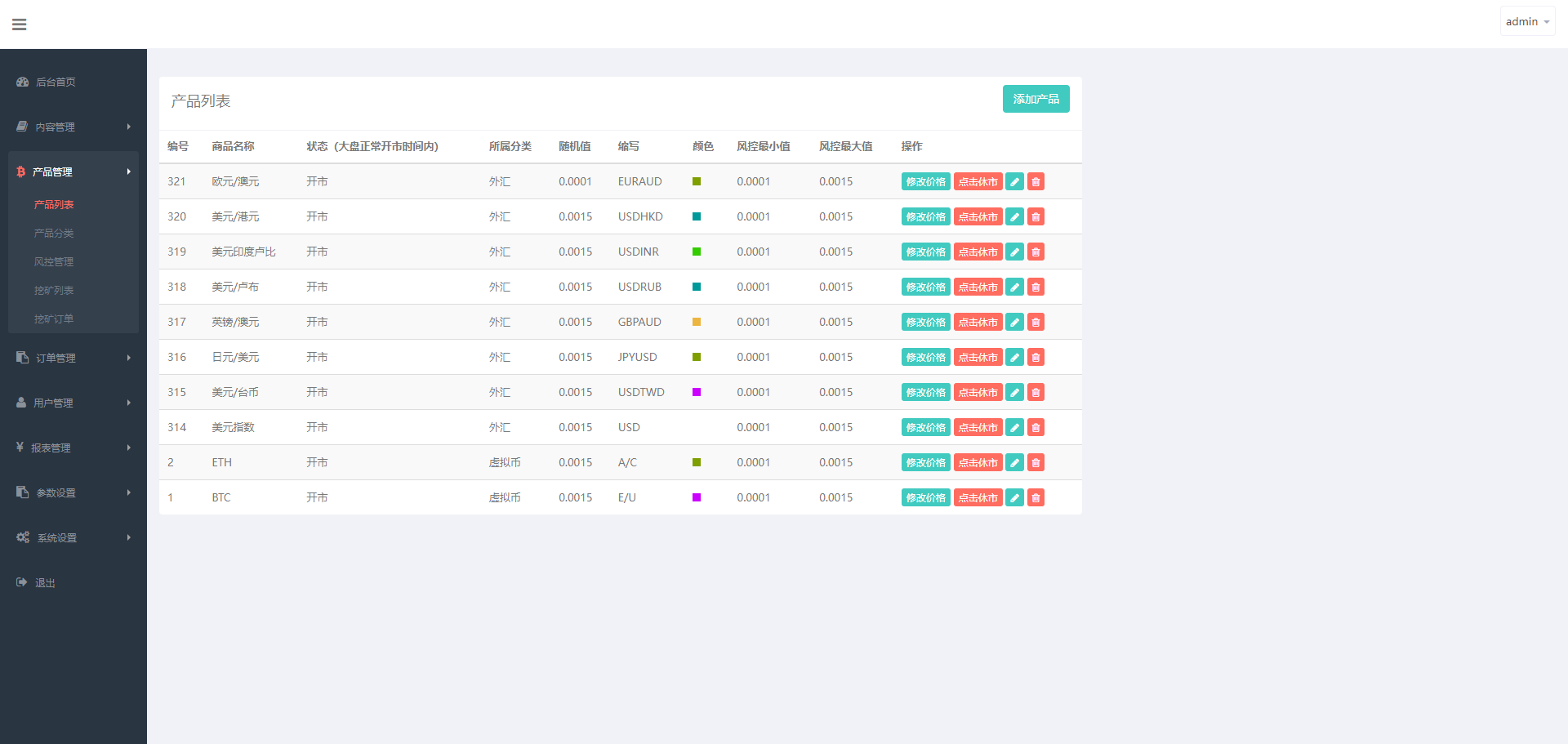
Task: Edit the USDINR product with pencil icon
Action: pyautogui.click(x=1014, y=252)
